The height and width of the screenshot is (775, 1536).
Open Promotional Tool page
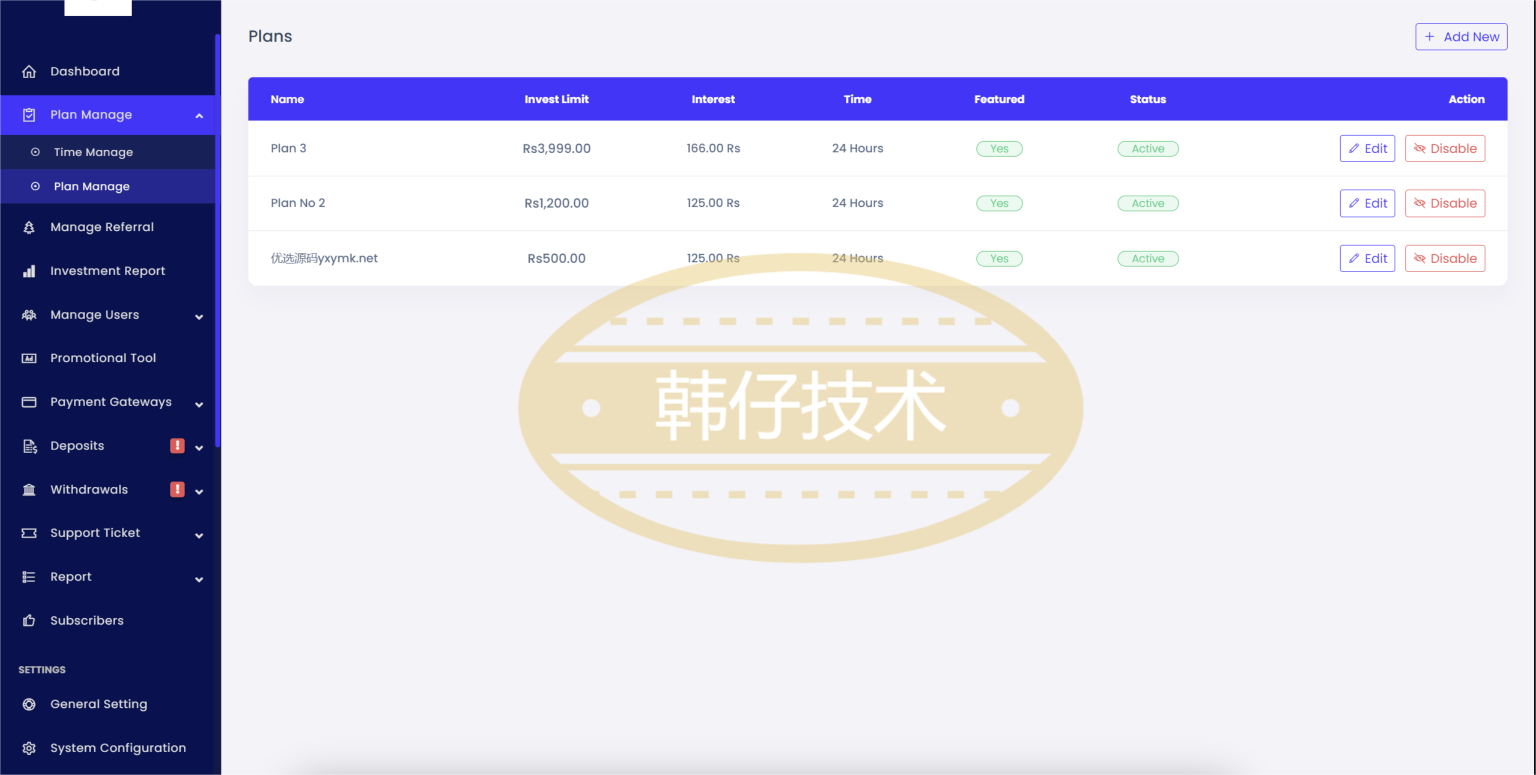[107, 358]
